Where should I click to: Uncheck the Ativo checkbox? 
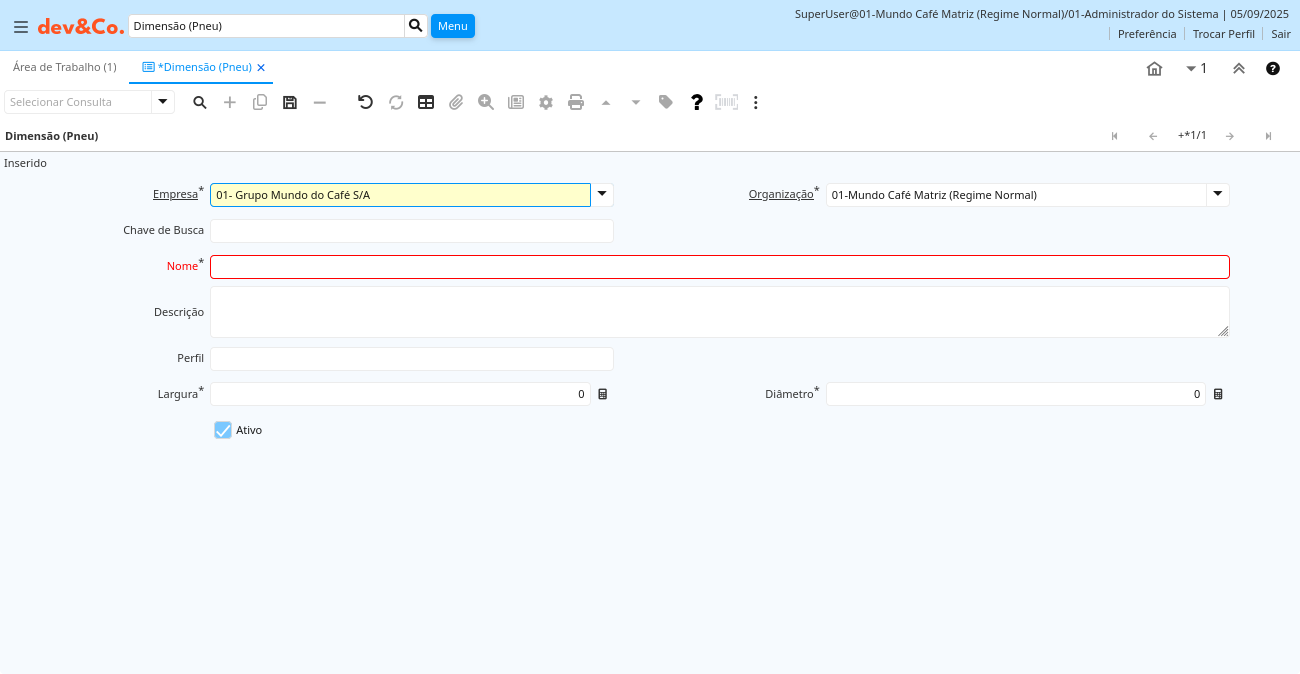[x=223, y=430]
